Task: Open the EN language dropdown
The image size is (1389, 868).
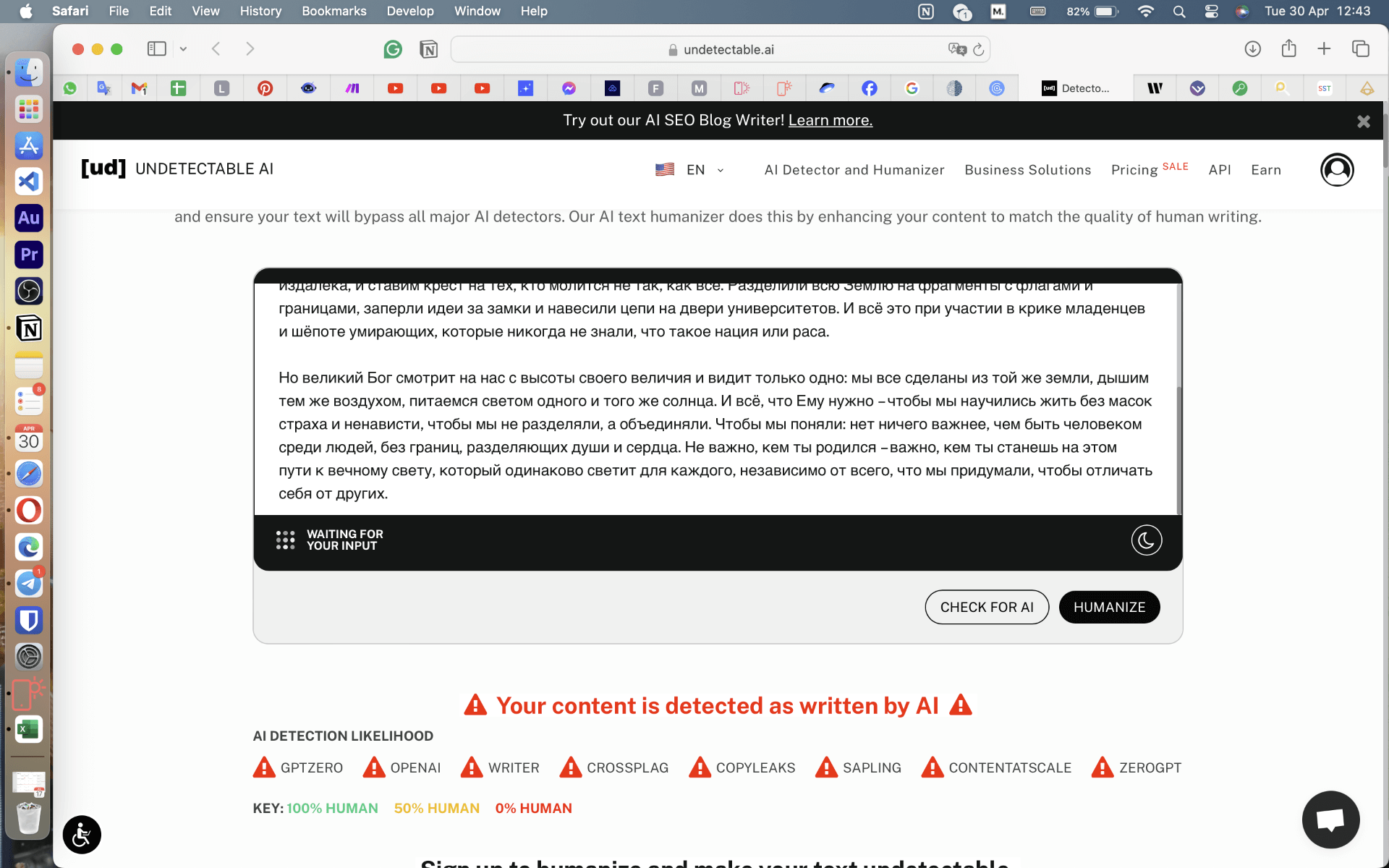Action: pos(689,169)
